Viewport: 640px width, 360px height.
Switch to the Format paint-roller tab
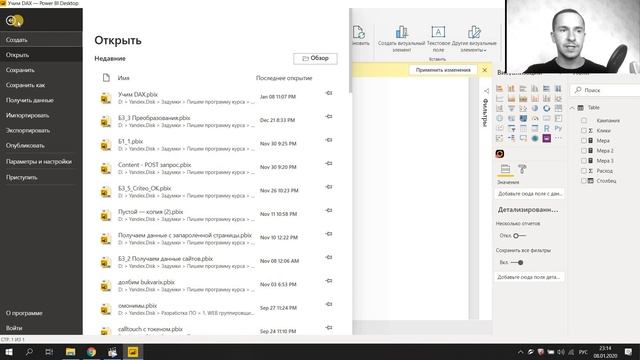pos(522,169)
